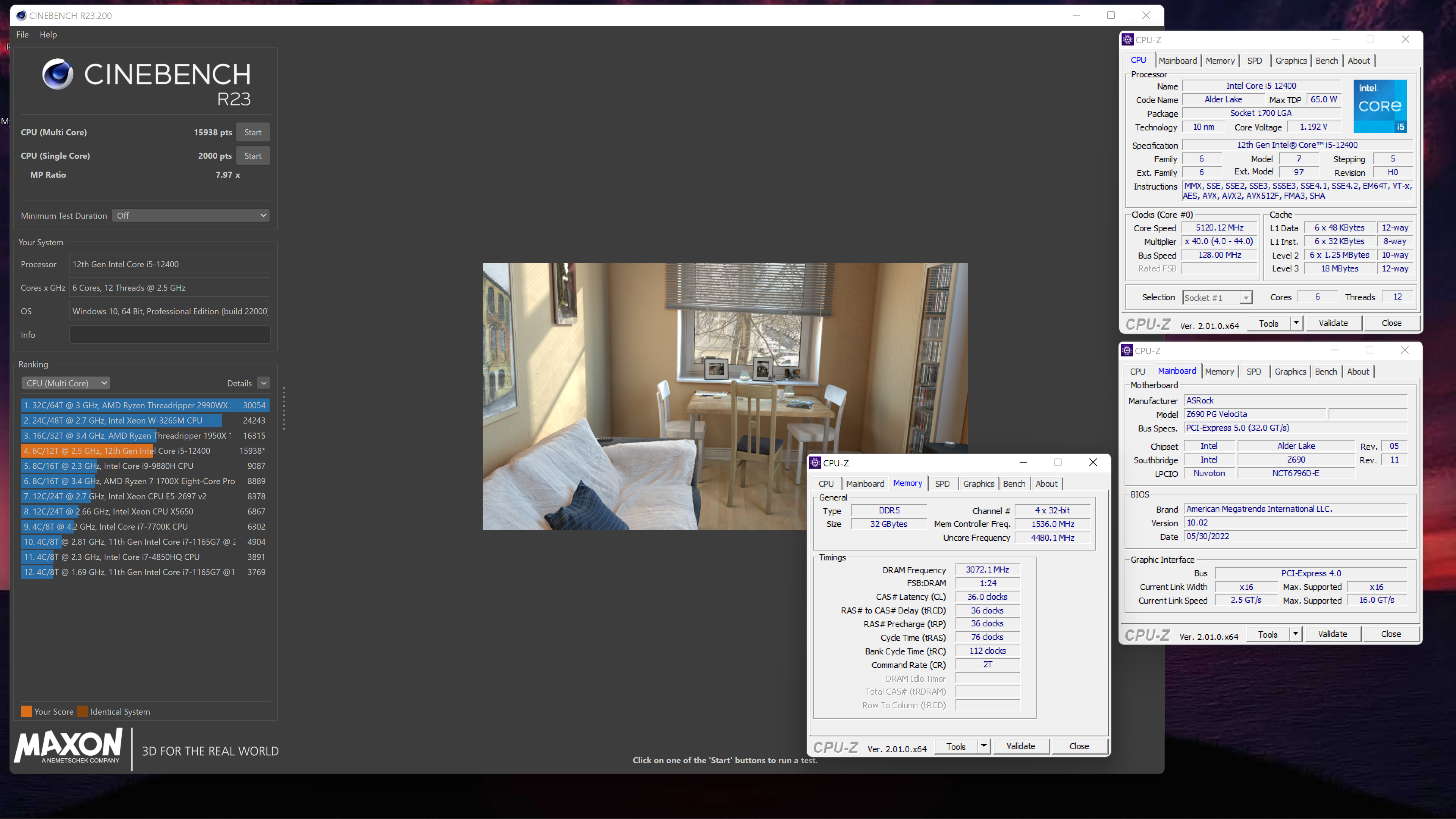Click the CPU-Z icon in Mainboard window title
1456x819 pixels.
1127,350
